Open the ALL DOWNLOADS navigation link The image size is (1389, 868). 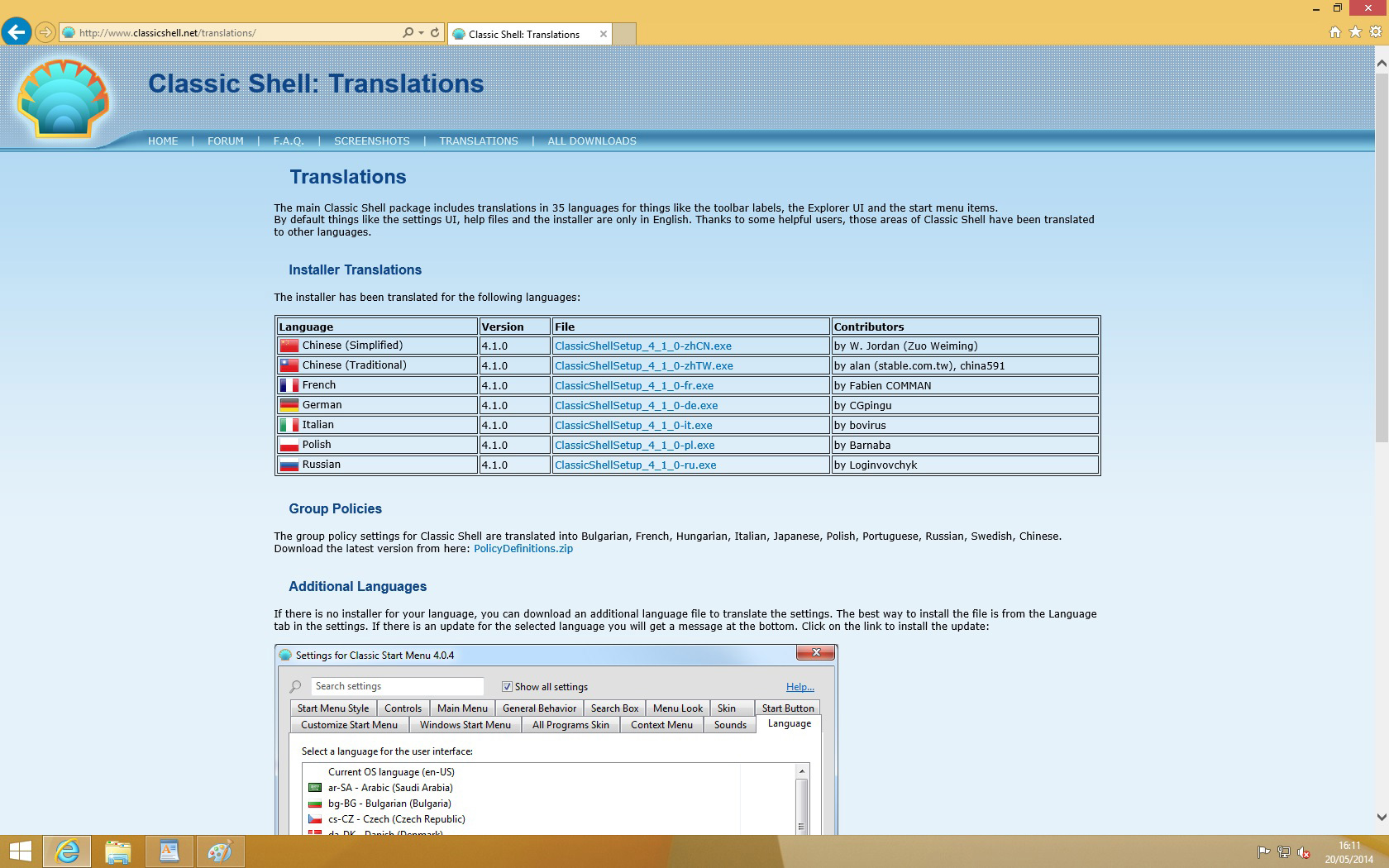pyautogui.click(x=592, y=141)
